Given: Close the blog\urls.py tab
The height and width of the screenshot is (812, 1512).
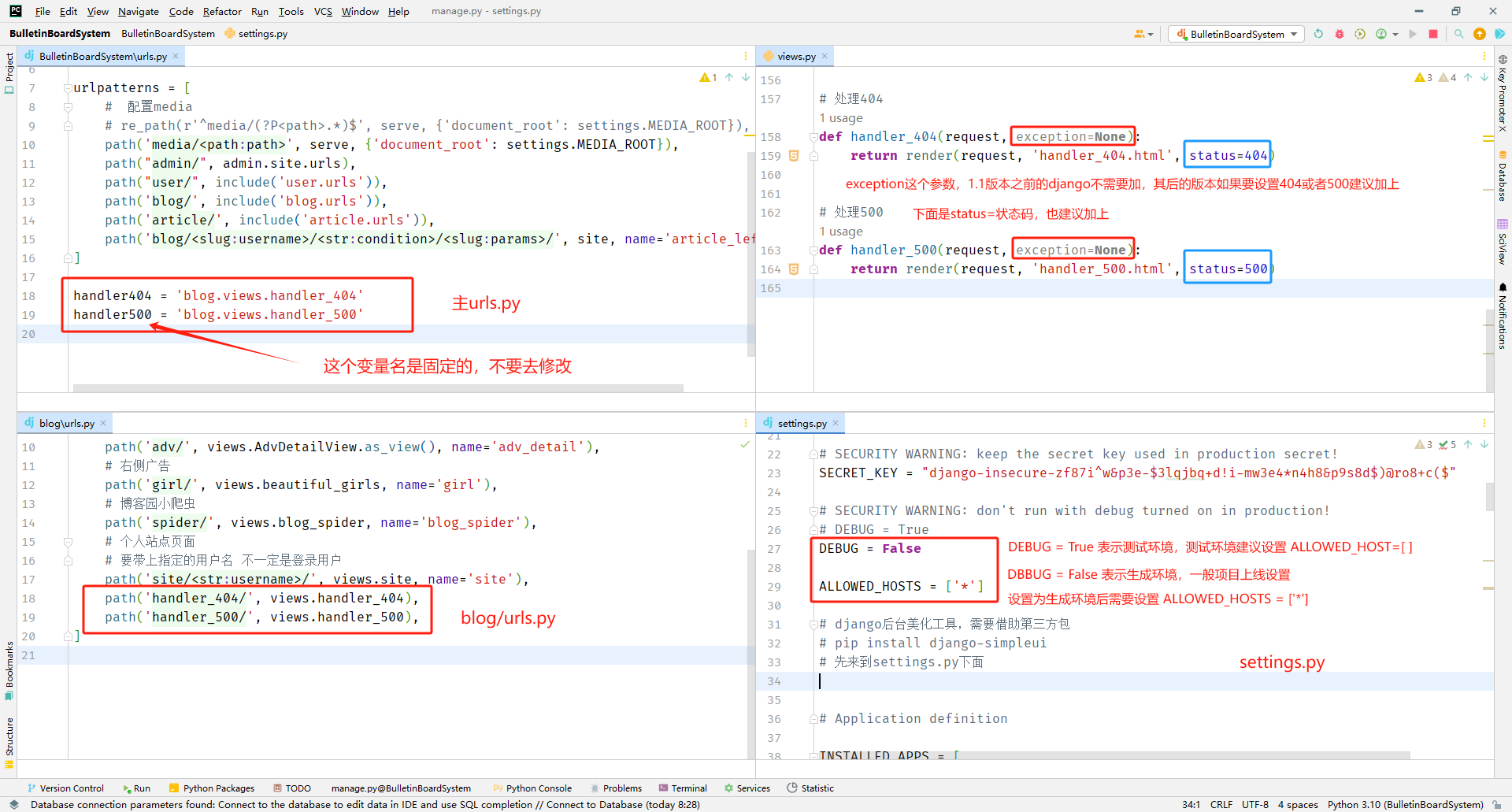Looking at the screenshot, I should 103,423.
